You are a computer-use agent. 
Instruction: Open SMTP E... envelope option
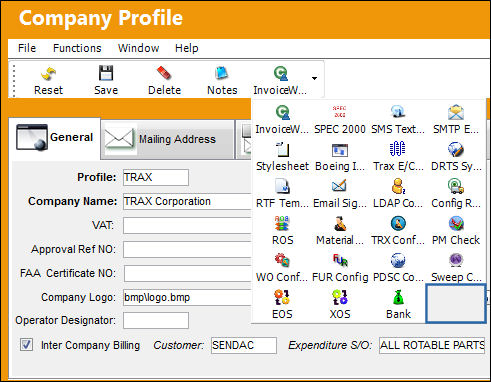[x=456, y=119]
